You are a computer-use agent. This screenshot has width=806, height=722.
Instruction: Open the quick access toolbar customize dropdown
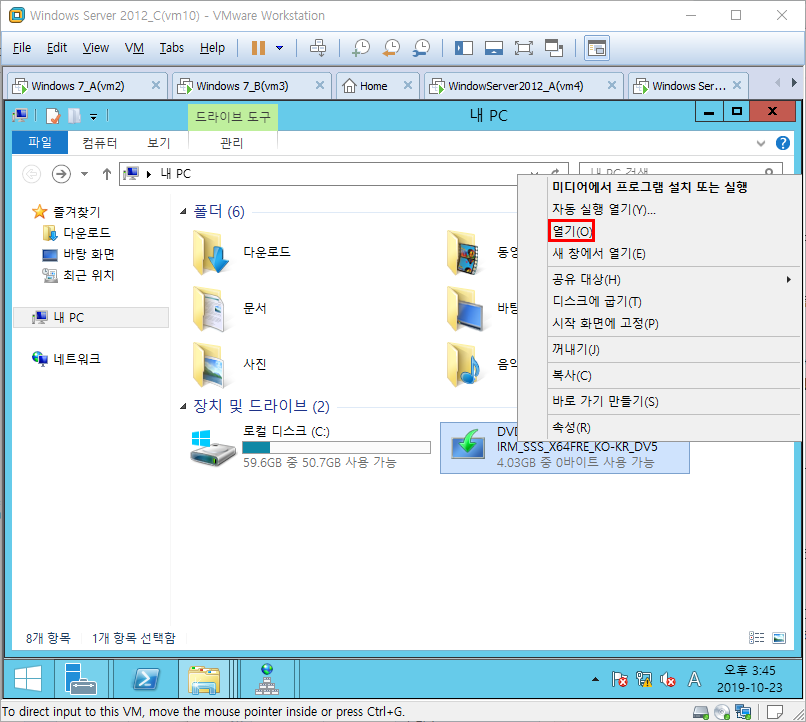click(x=93, y=117)
